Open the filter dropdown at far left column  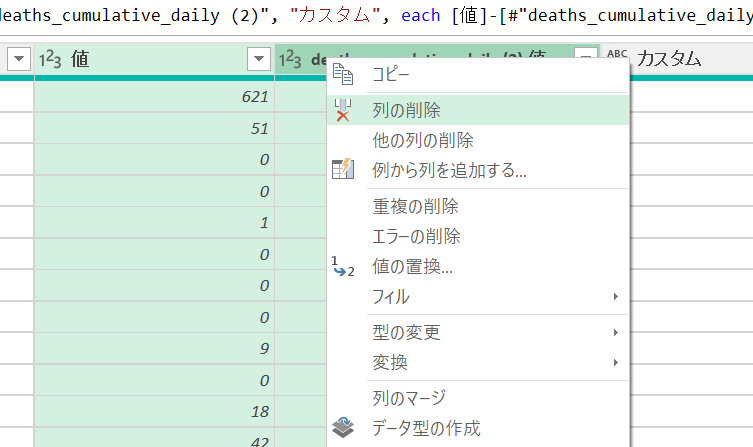point(18,61)
